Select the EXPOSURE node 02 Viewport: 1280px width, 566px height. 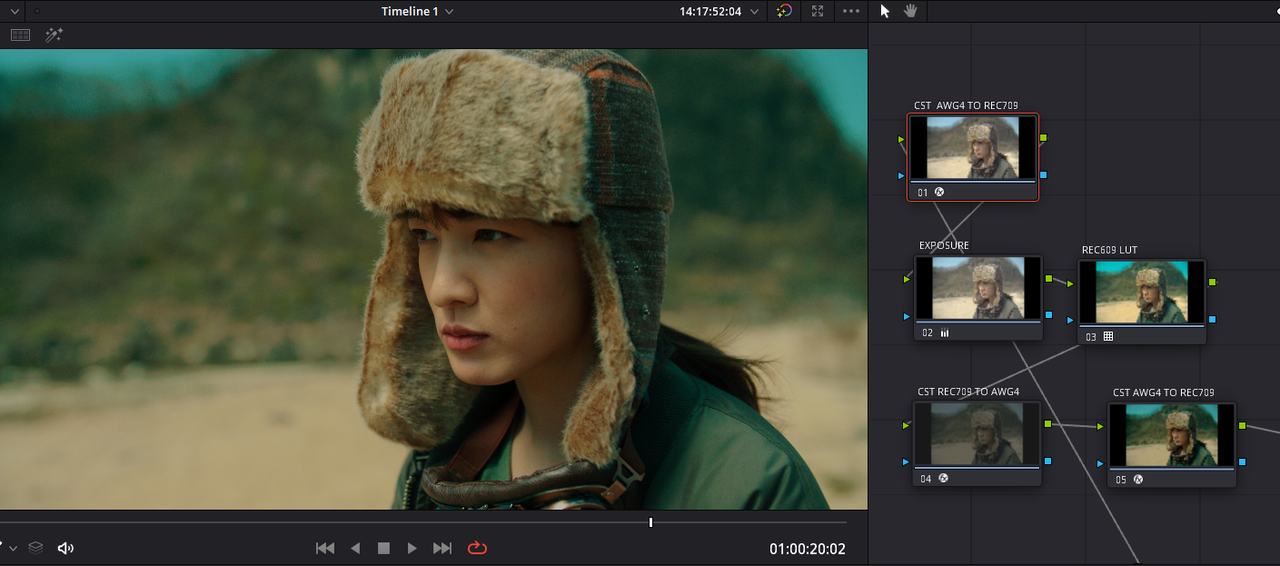coord(978,298)
